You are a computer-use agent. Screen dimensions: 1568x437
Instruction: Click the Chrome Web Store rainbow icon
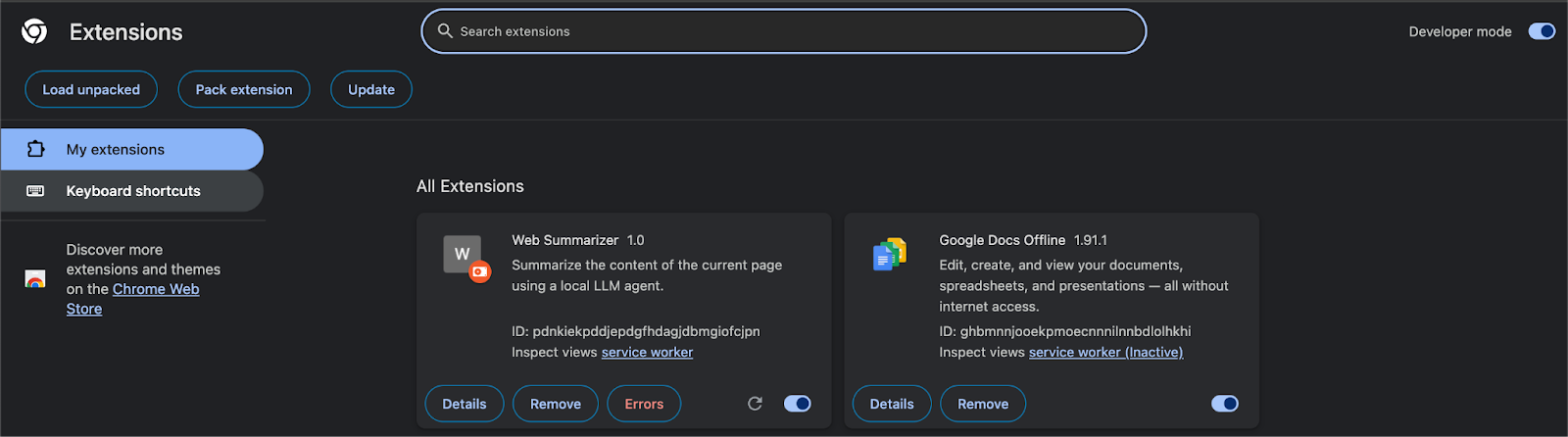point(35,279)
